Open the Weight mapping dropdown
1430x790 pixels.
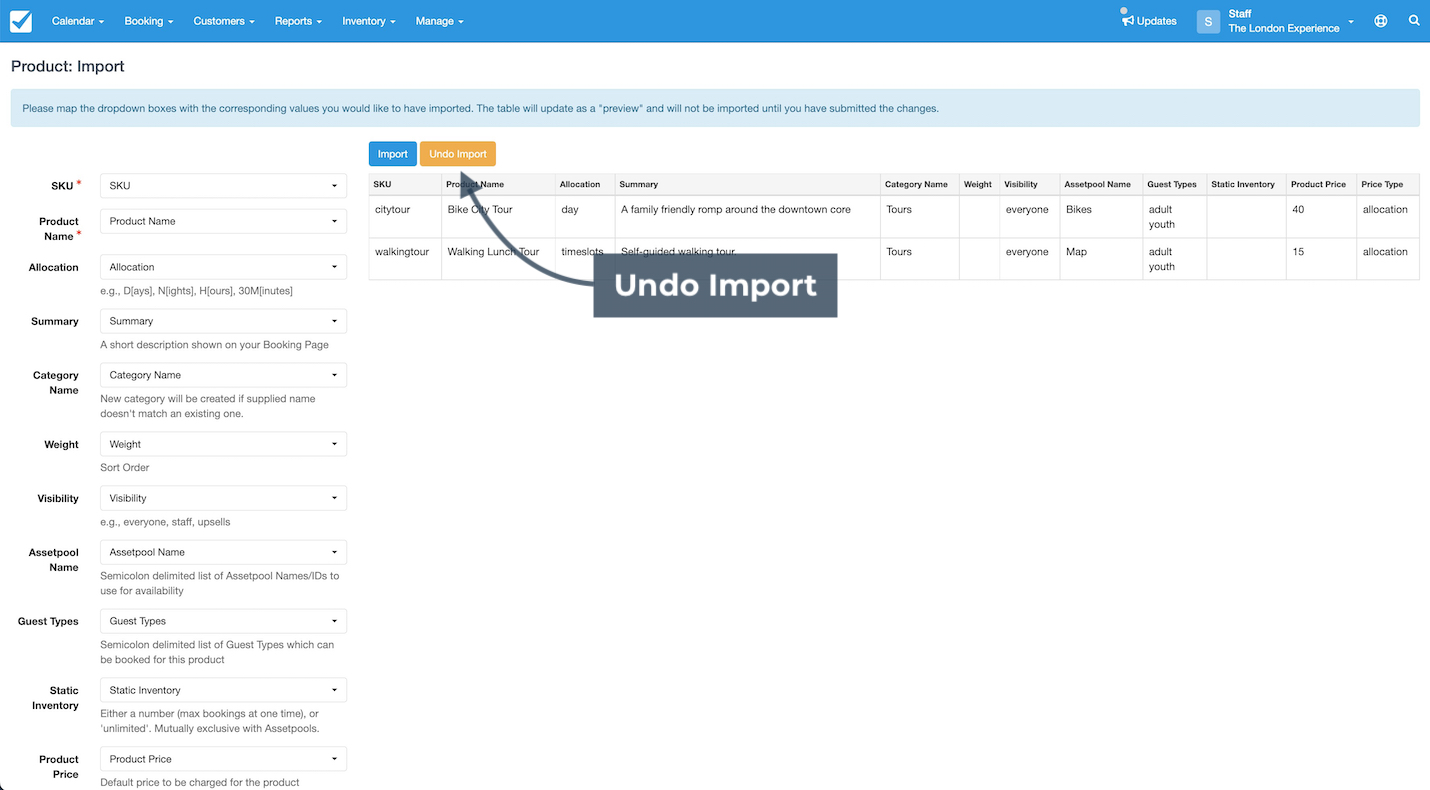(223, 444)
